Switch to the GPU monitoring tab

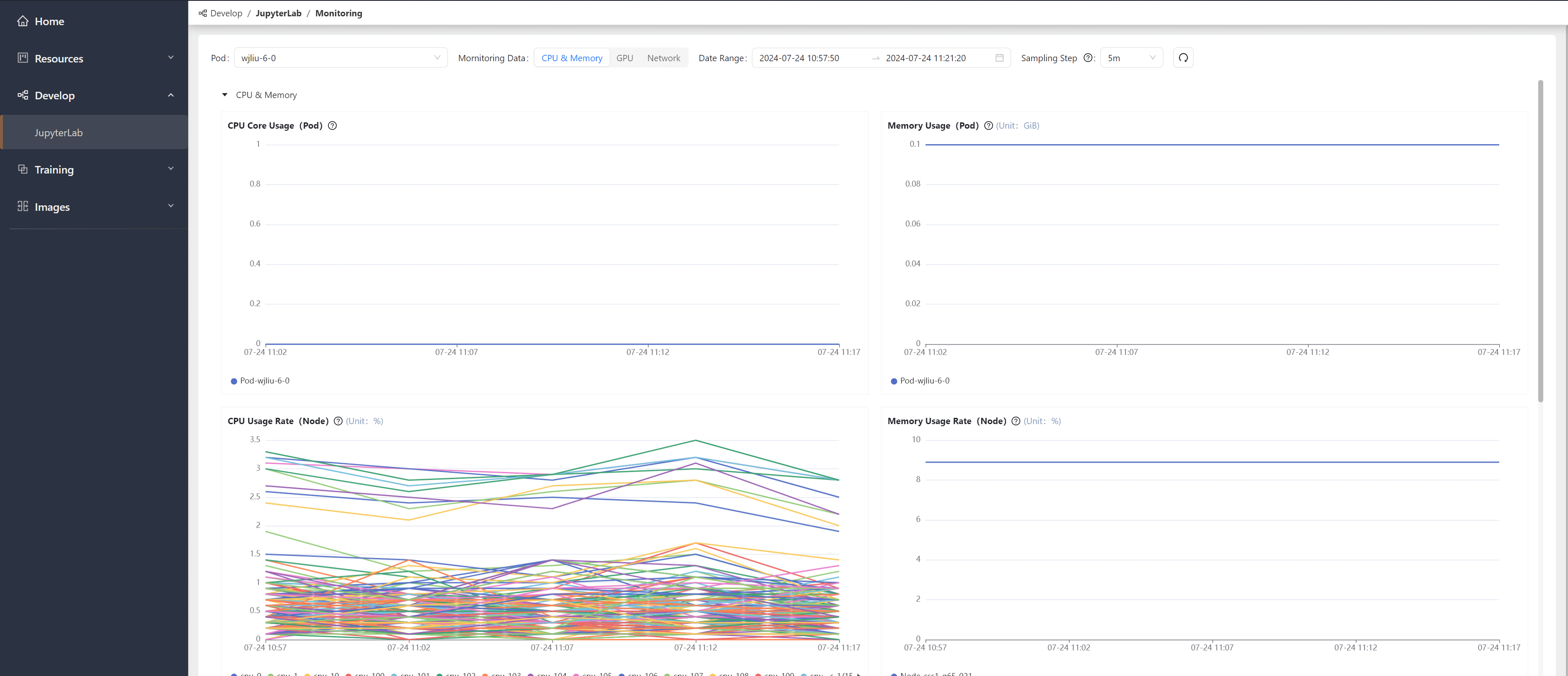coord(624,58)
